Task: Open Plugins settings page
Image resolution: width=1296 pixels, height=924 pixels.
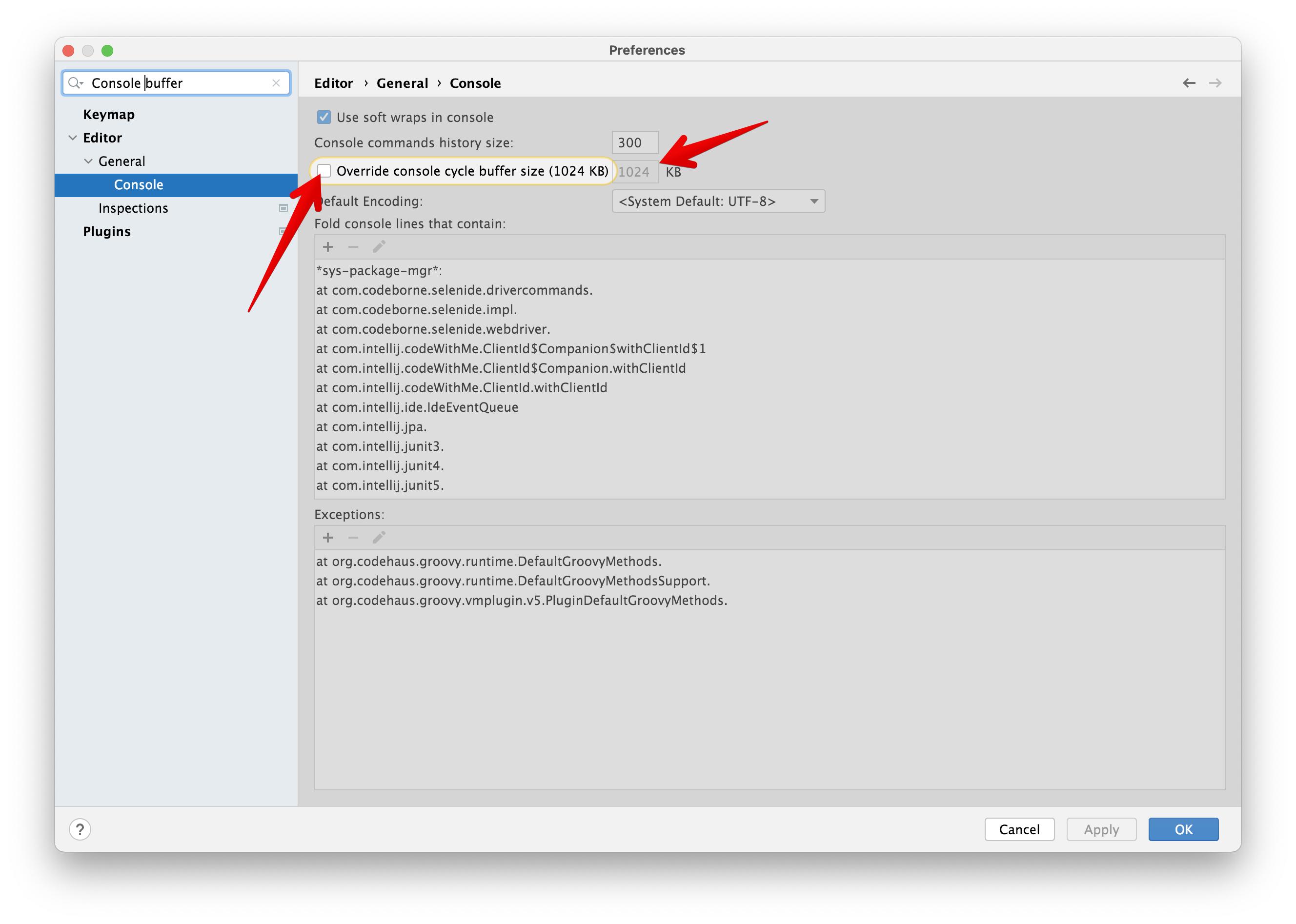Action: tap(106, 232)
